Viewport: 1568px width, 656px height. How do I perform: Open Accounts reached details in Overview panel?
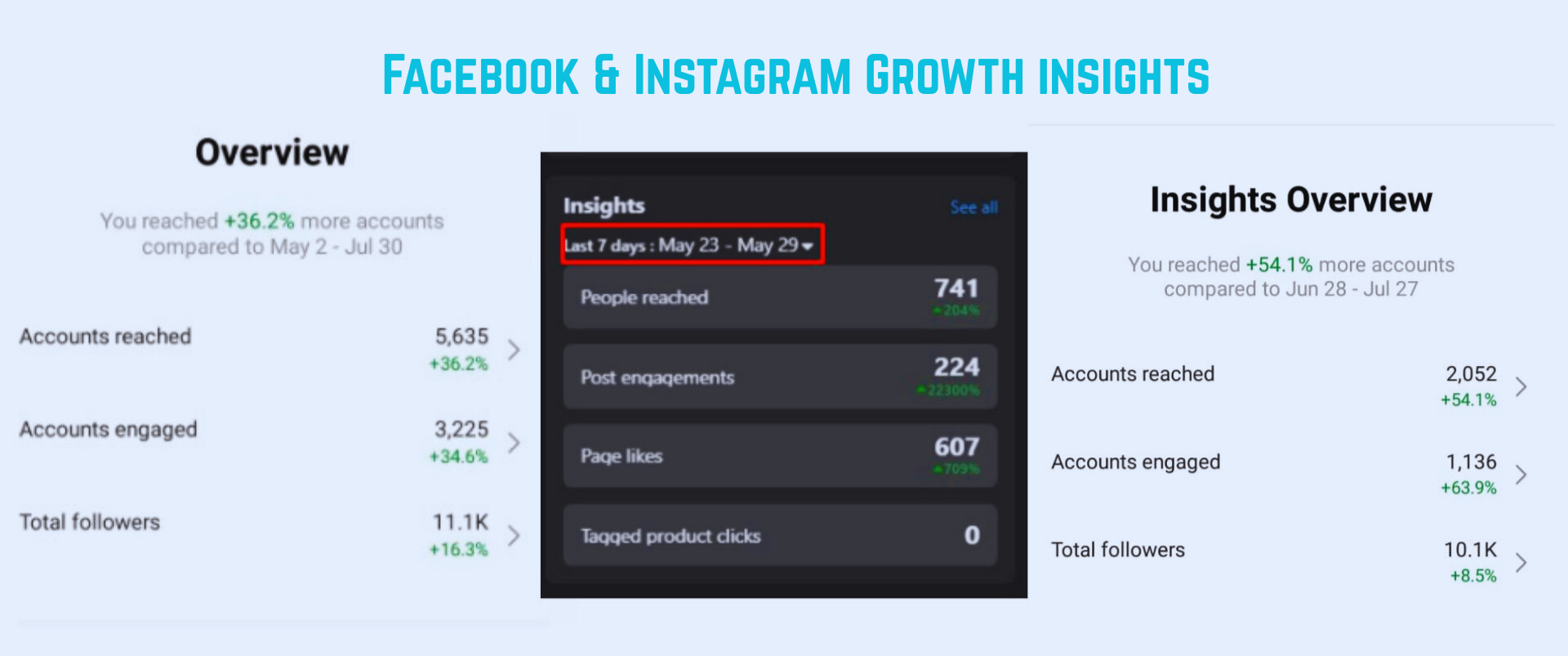coord(514,350)
